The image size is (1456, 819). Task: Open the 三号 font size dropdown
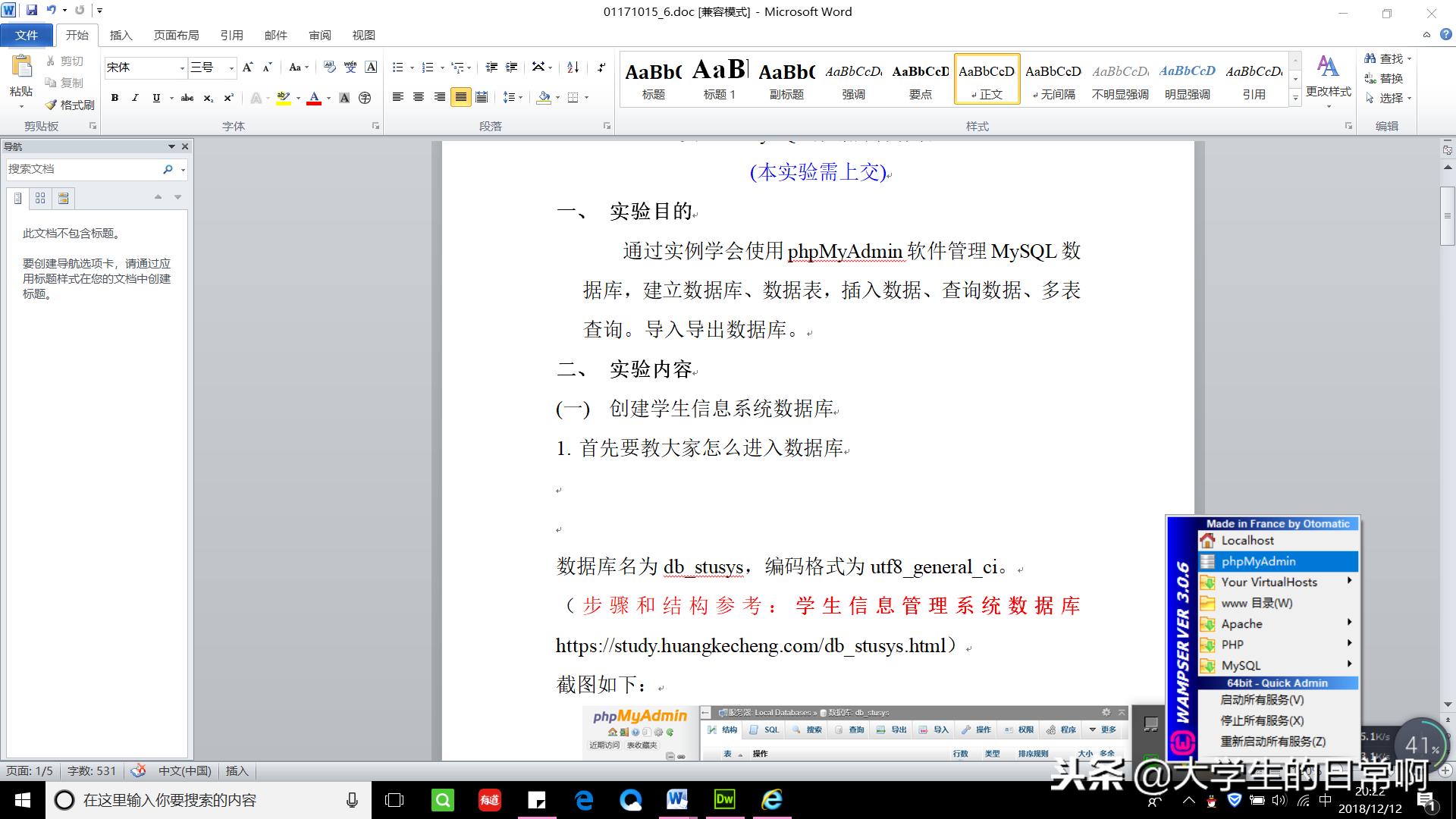tap(230, 67)
